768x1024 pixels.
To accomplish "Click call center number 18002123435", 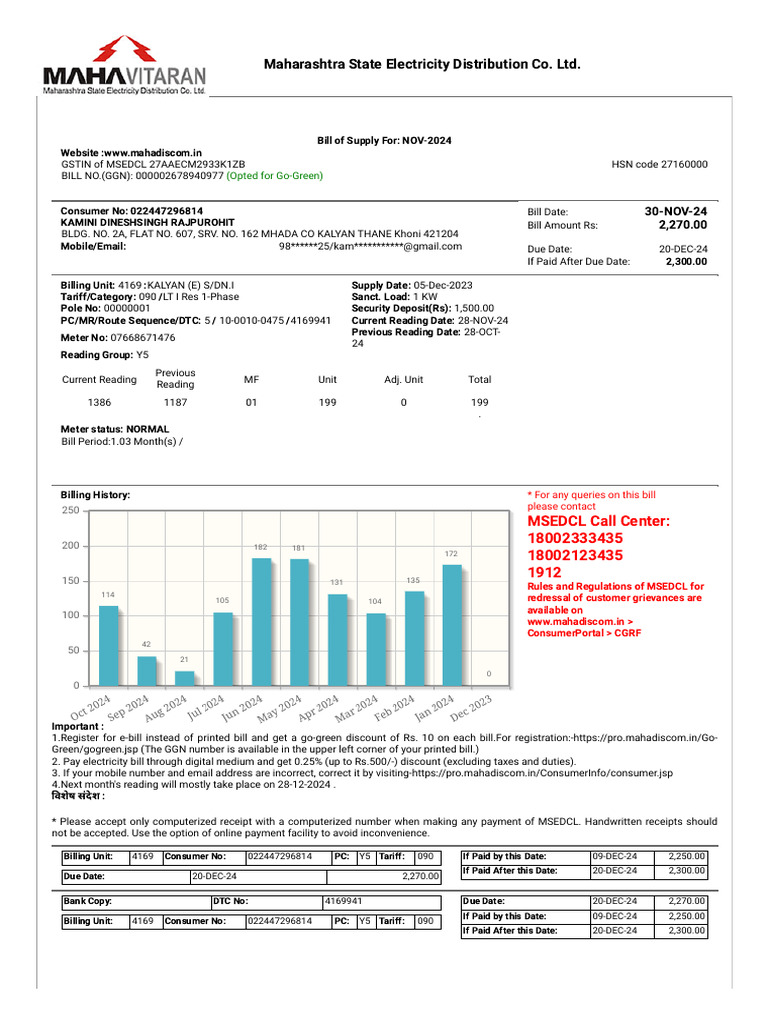I will [575, 555].
